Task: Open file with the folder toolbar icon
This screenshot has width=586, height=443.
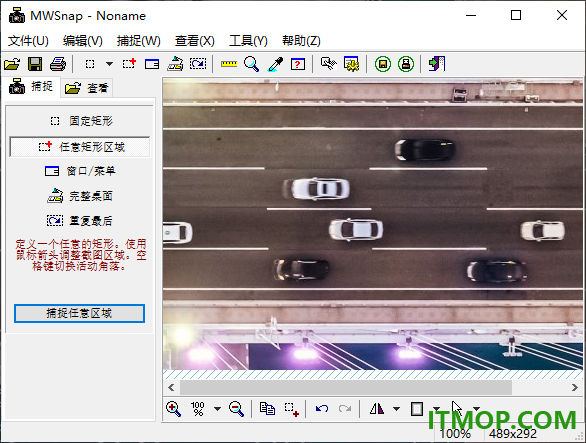Action: point(12,64)
